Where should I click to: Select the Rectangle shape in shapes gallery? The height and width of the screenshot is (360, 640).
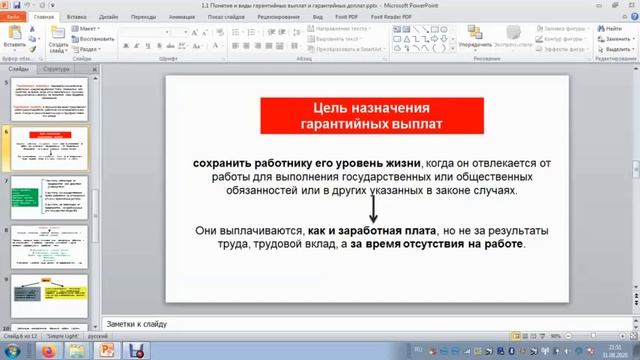point(434,29)
